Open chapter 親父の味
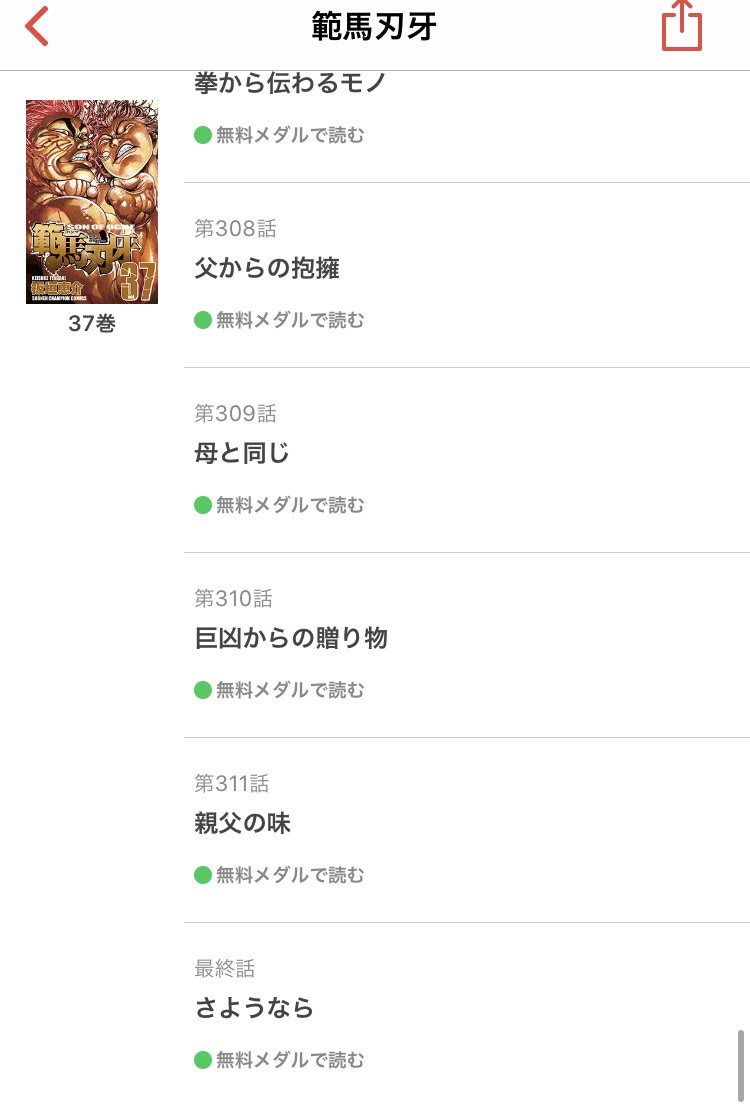750x1107 pixels. pyautogui.click(x=242, y=823)
